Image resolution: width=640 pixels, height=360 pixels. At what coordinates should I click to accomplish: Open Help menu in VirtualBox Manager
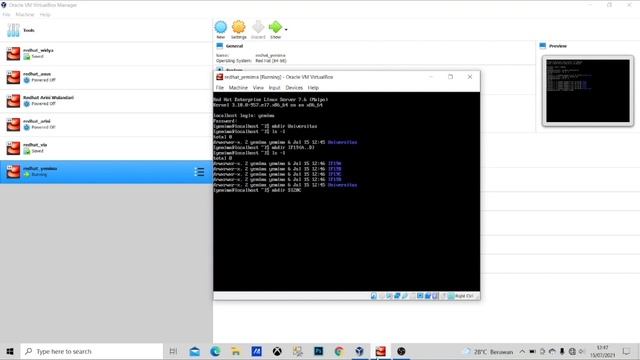tap(45, 15)
